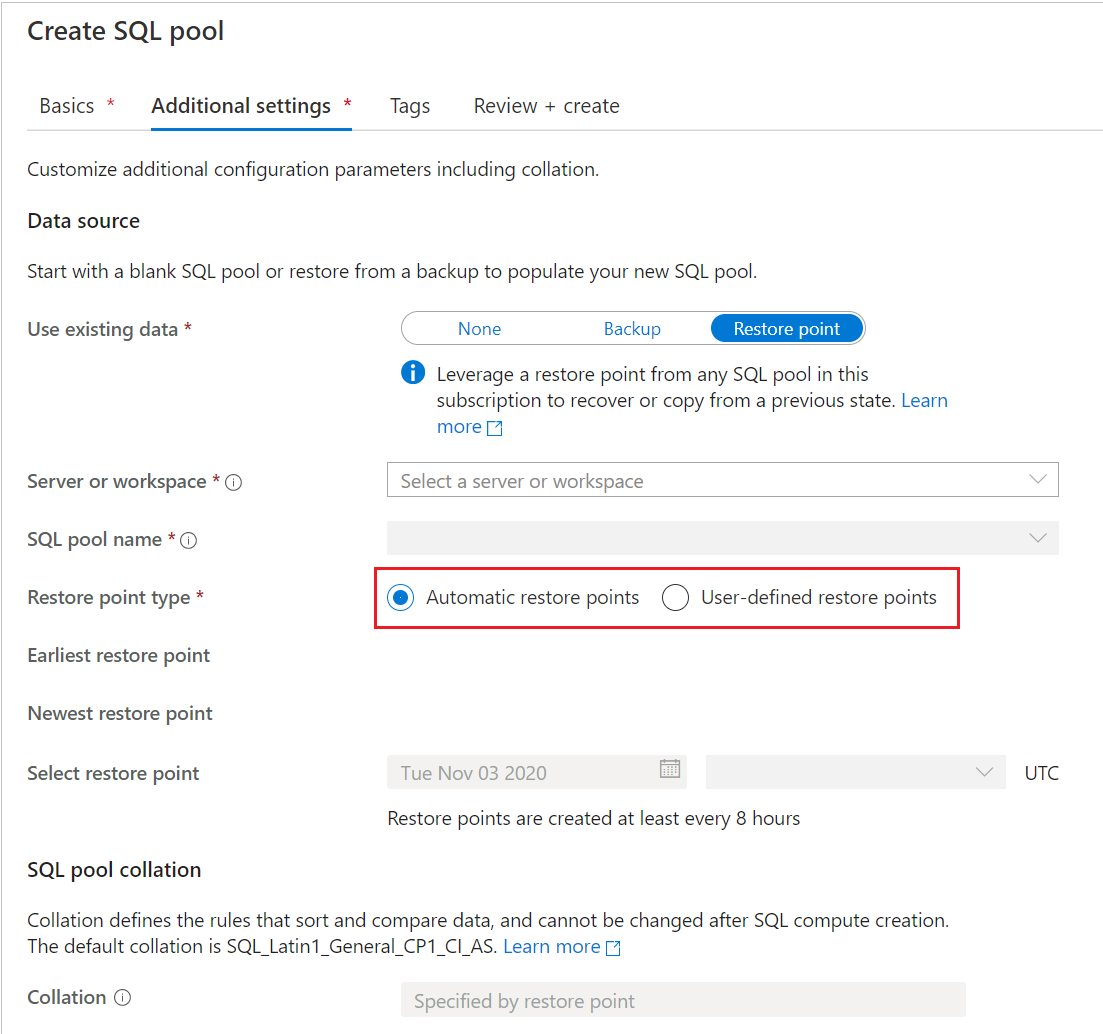Select Automatic restore points
1103x1034 pixels.
(402, 597)
